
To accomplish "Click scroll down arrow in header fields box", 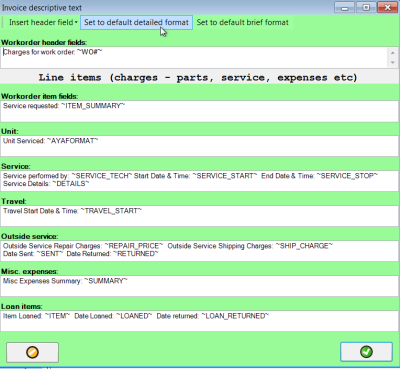I will coord(393,62).
